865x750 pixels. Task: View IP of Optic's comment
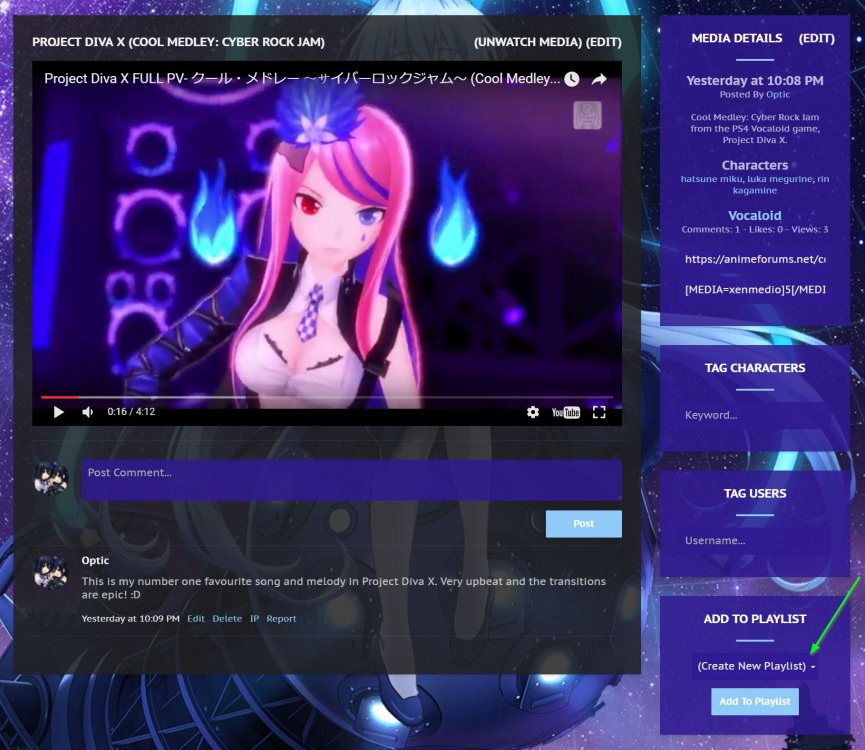[x=254, y=619]
